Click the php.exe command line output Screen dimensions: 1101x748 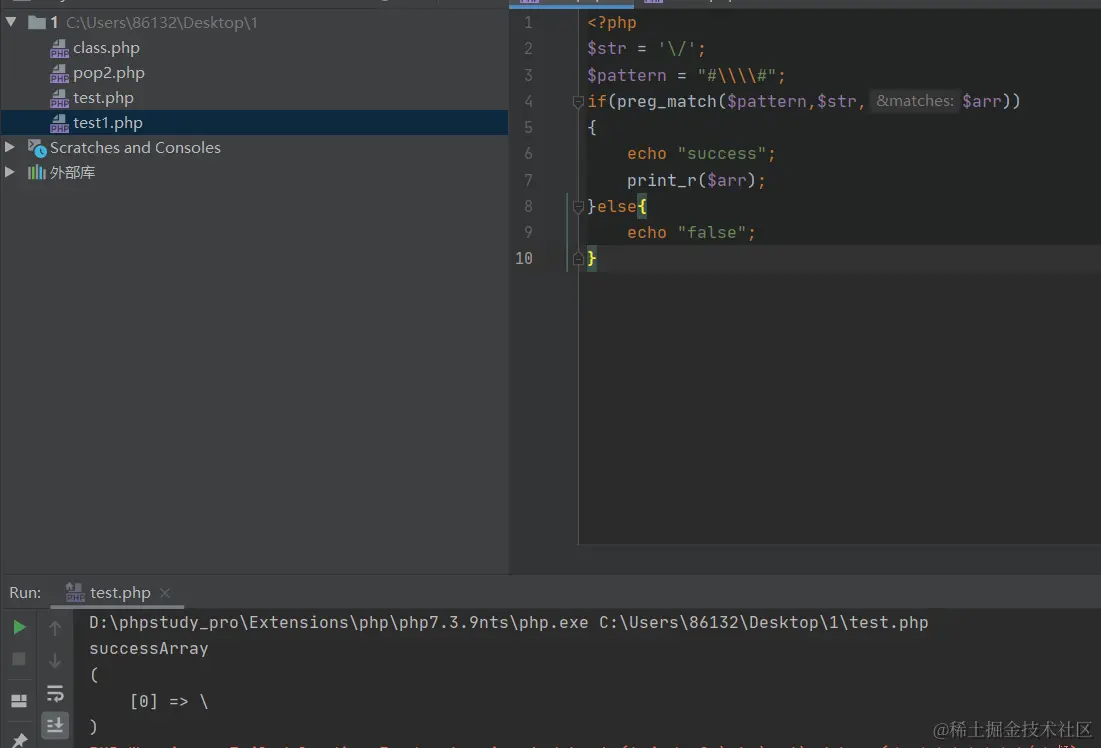508,622
